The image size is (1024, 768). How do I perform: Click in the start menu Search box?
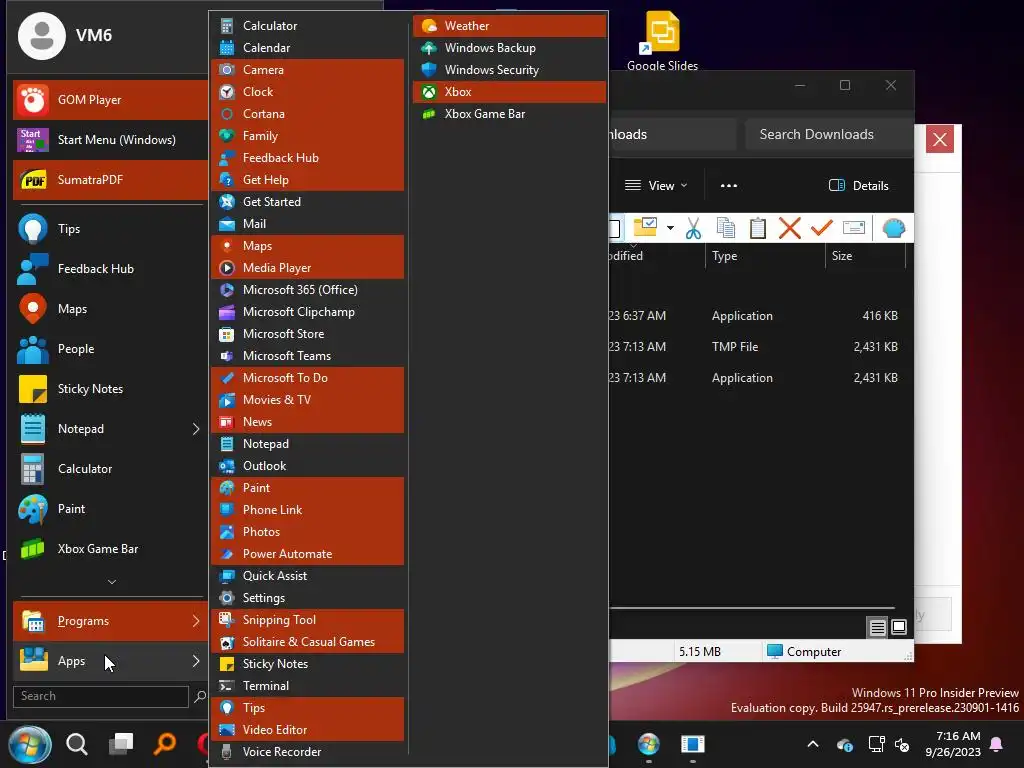(x=101, y=696)
